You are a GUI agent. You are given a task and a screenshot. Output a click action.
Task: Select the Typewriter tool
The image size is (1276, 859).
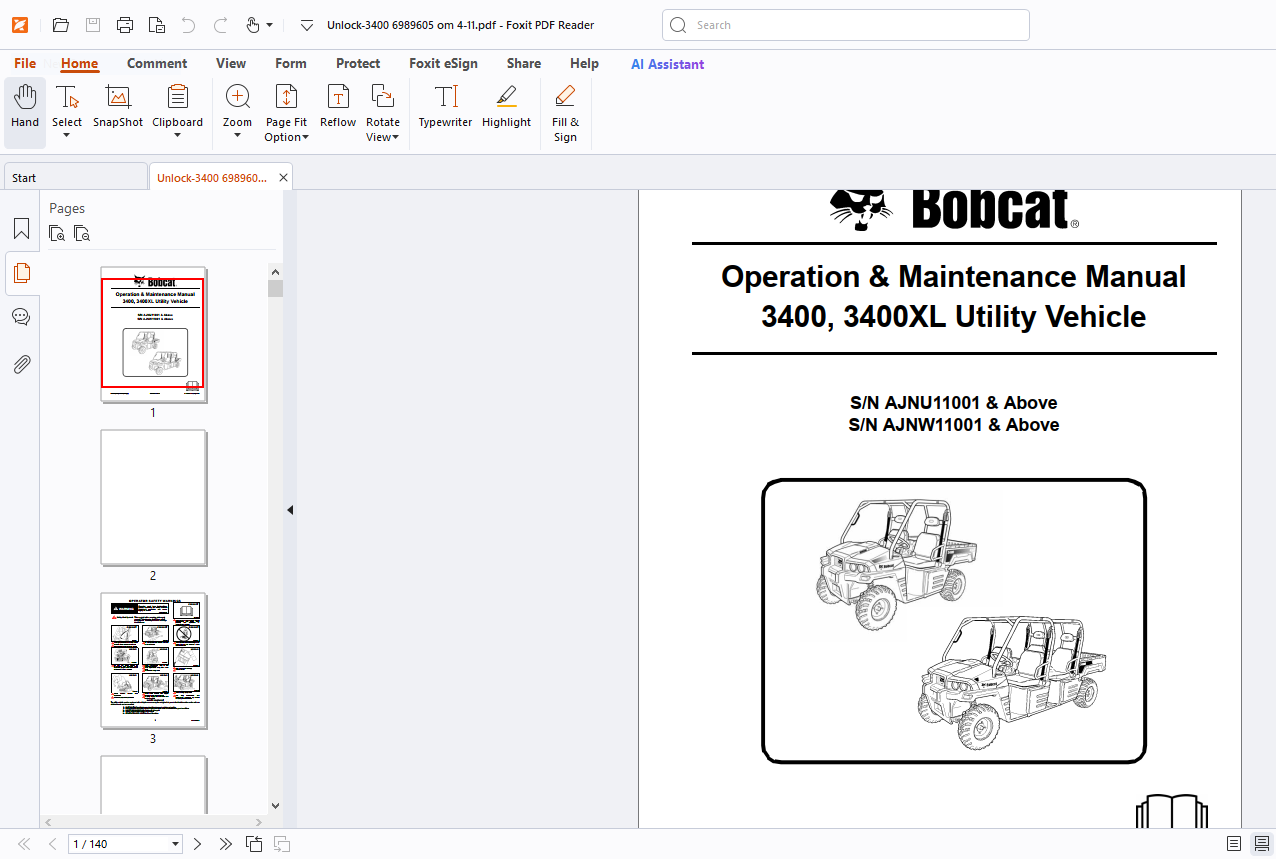(x=445, y=108)
